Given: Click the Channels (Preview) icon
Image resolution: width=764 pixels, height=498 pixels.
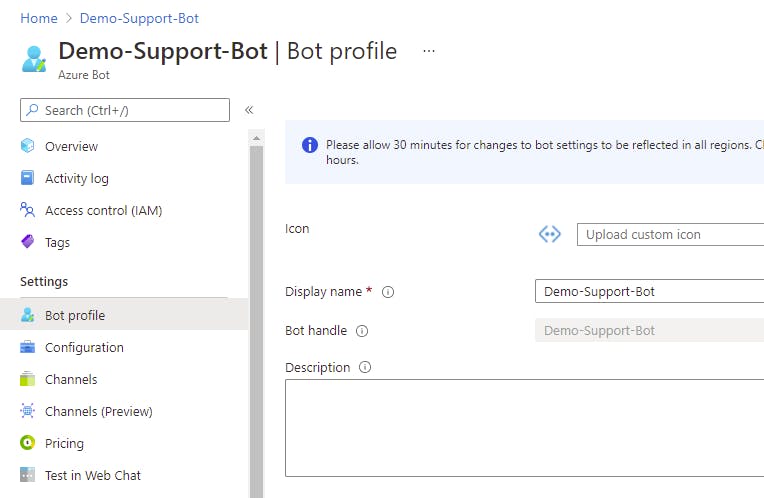Looking at the screenshot, I should click(x=28, y=411).
